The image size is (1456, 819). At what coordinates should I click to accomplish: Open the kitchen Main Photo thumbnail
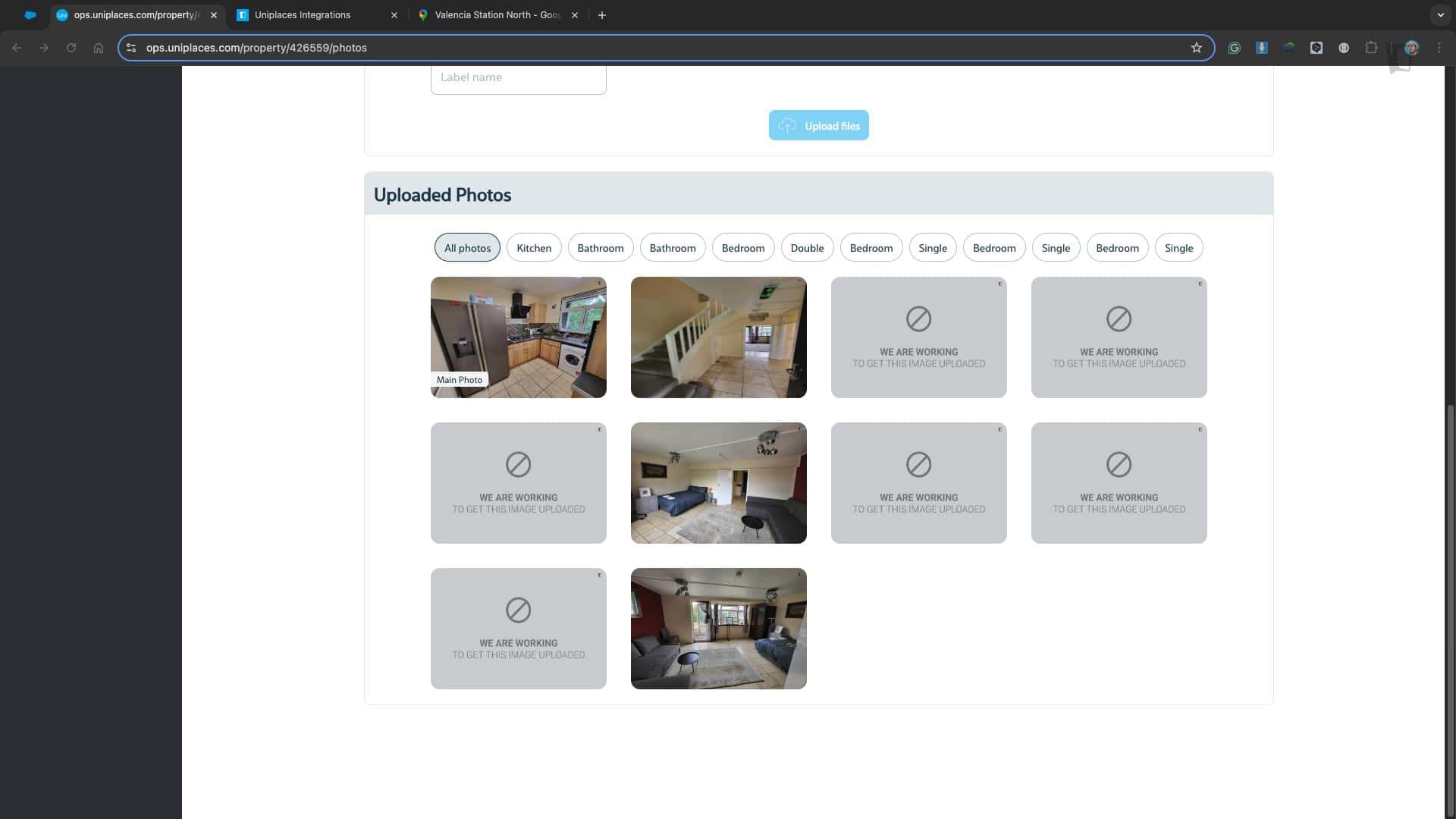519,337
